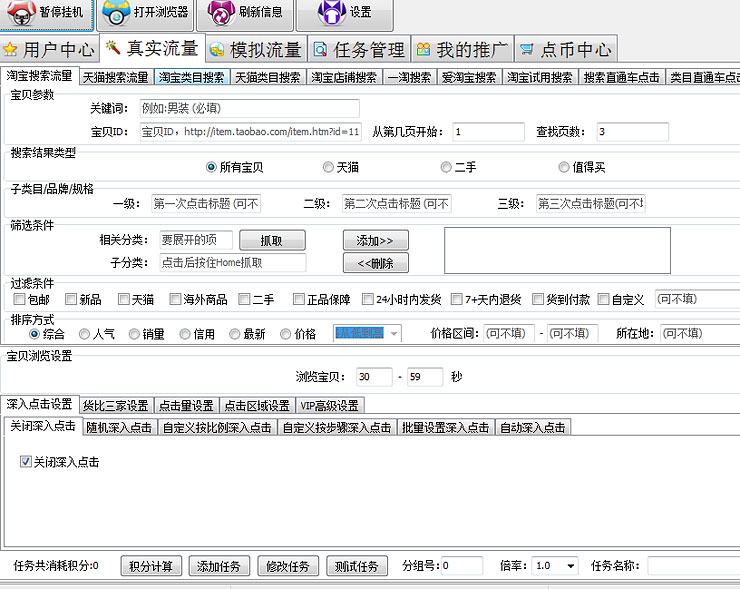
Task: Click the 一级 title input field
Action: pyautogui.click(x=206, y=204)
